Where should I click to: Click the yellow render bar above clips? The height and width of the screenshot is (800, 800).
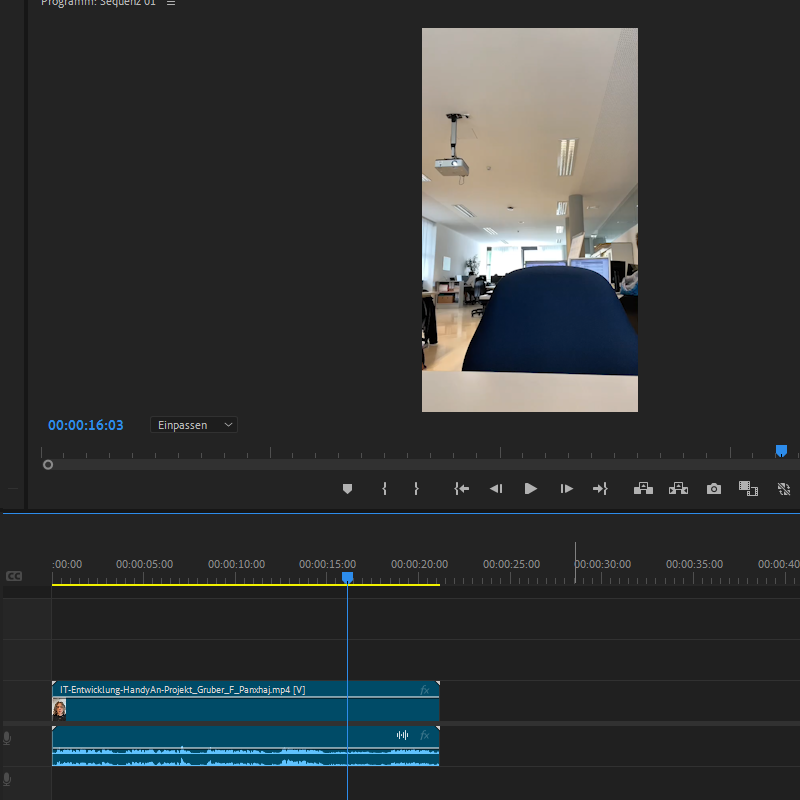point(245,585)
